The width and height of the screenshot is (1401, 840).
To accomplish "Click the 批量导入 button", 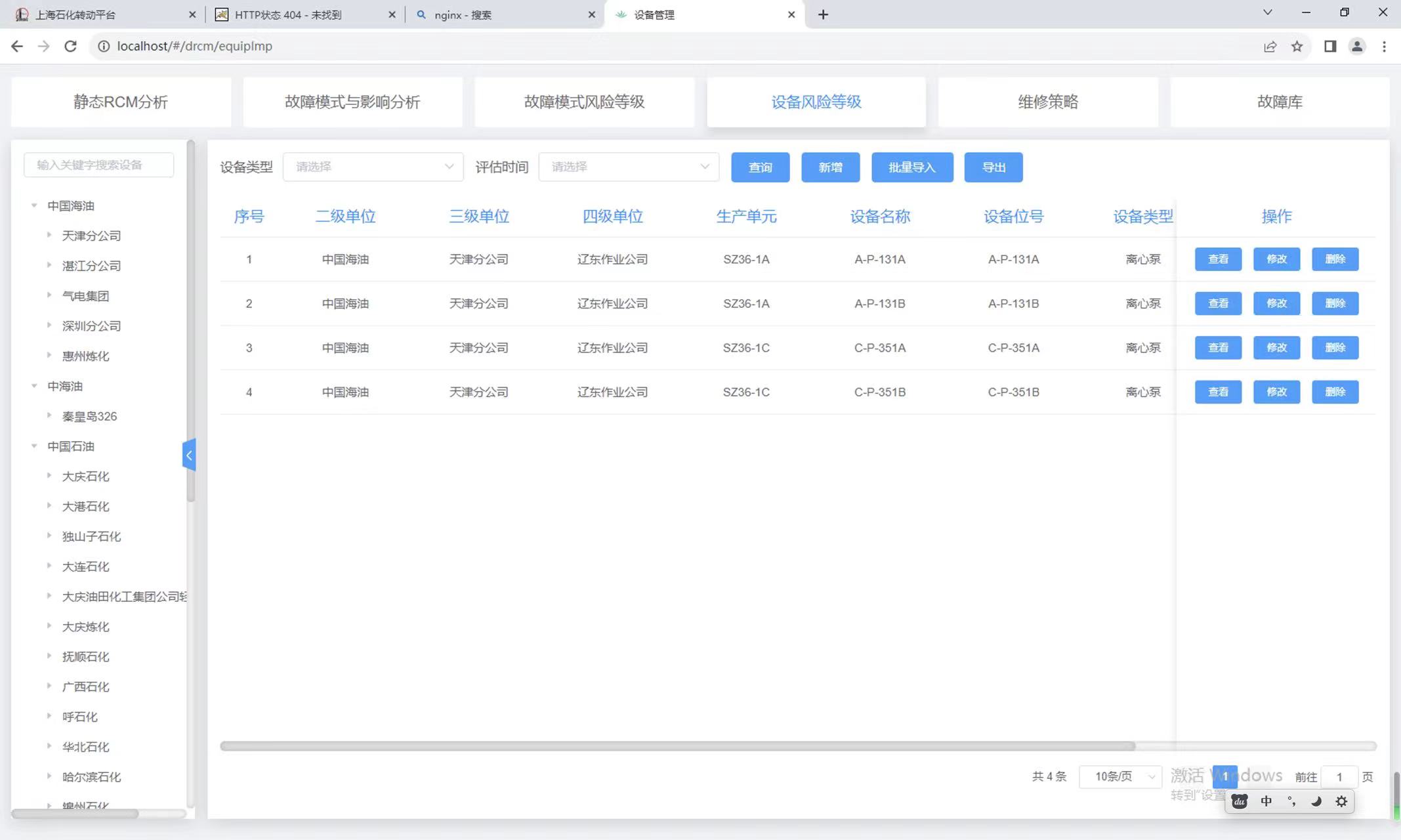I will pos(912,167).
